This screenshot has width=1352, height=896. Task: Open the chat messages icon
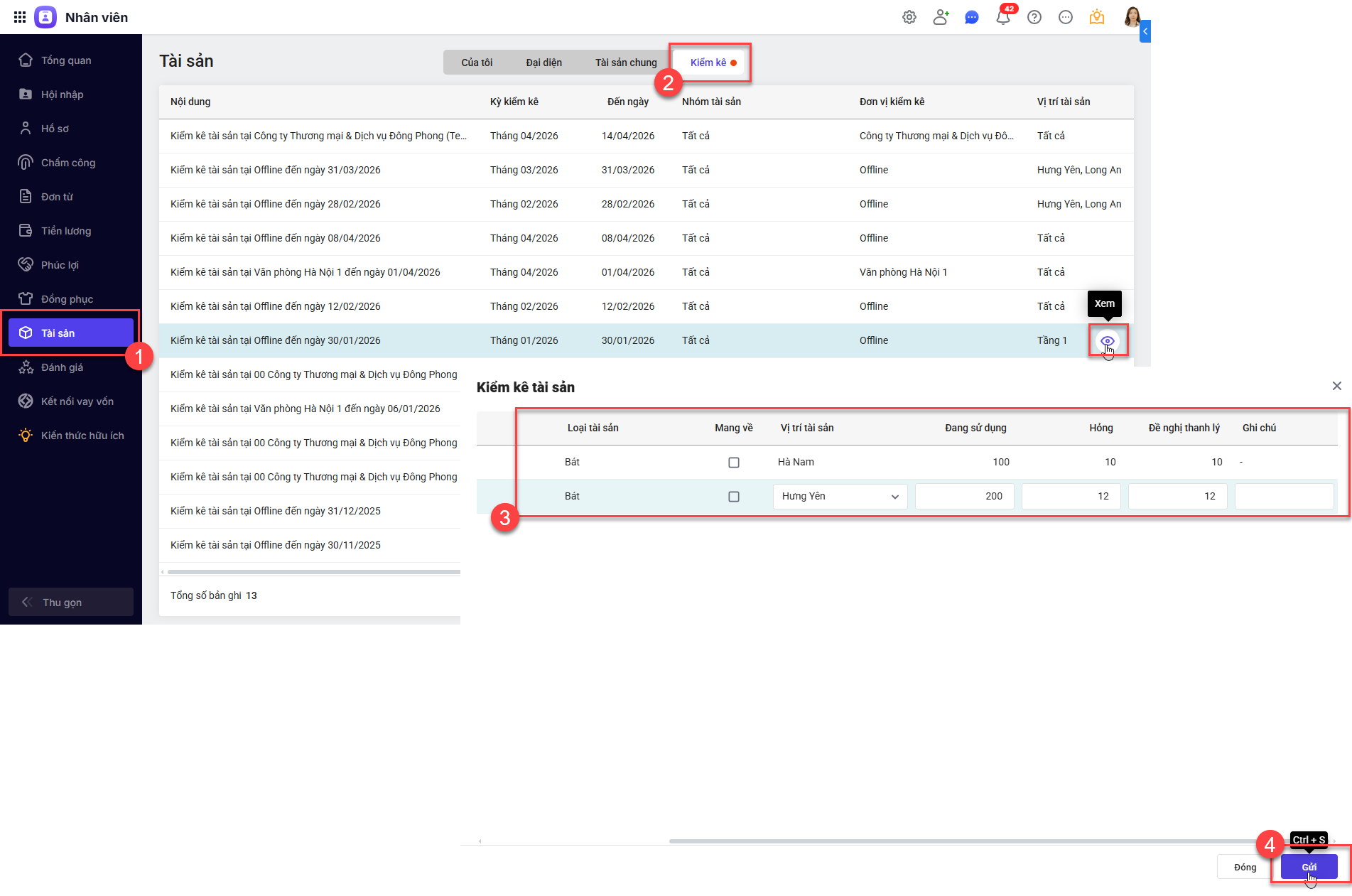pyautogui.click(x=971, y=18)
